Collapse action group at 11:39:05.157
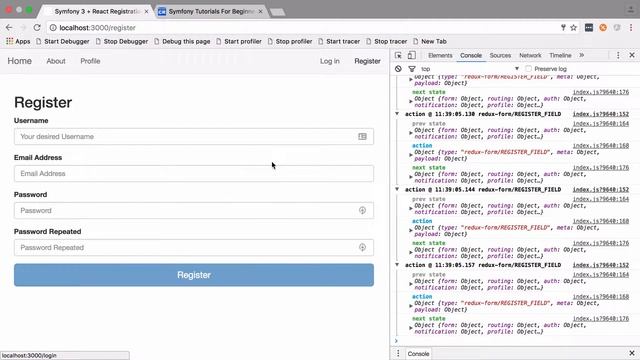640x360 pixels. tap(397, 265)
